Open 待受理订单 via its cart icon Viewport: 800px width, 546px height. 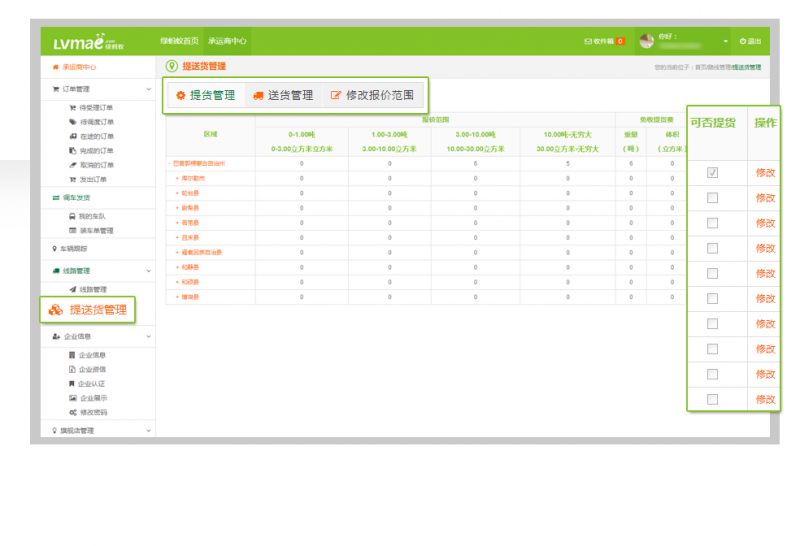(72, 108)
